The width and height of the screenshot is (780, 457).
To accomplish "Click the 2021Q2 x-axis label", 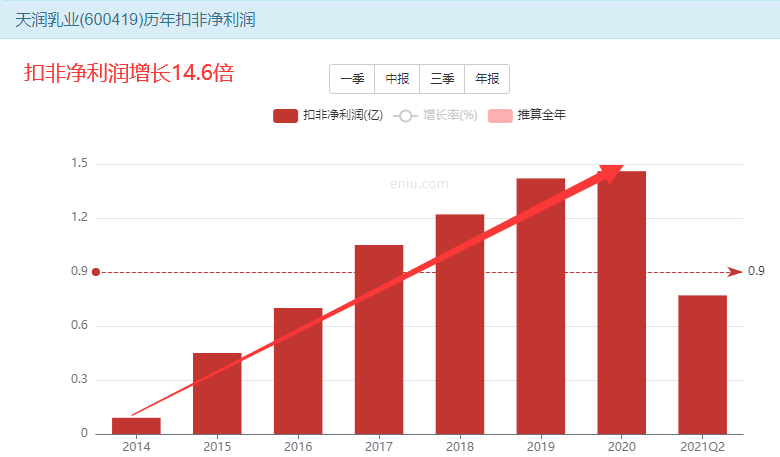I will (x=702, y=447).
